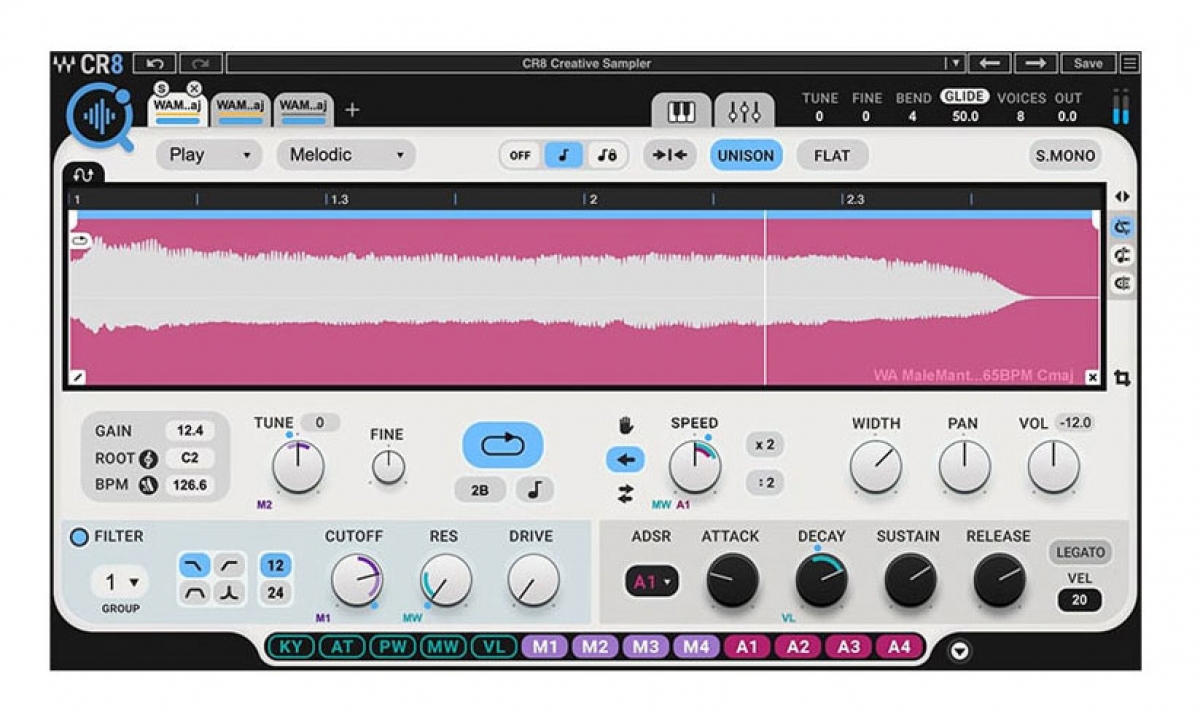Click the undo arrow in the top bar
The width and height of the screenshot is (1200, 717).
[155, 63]
